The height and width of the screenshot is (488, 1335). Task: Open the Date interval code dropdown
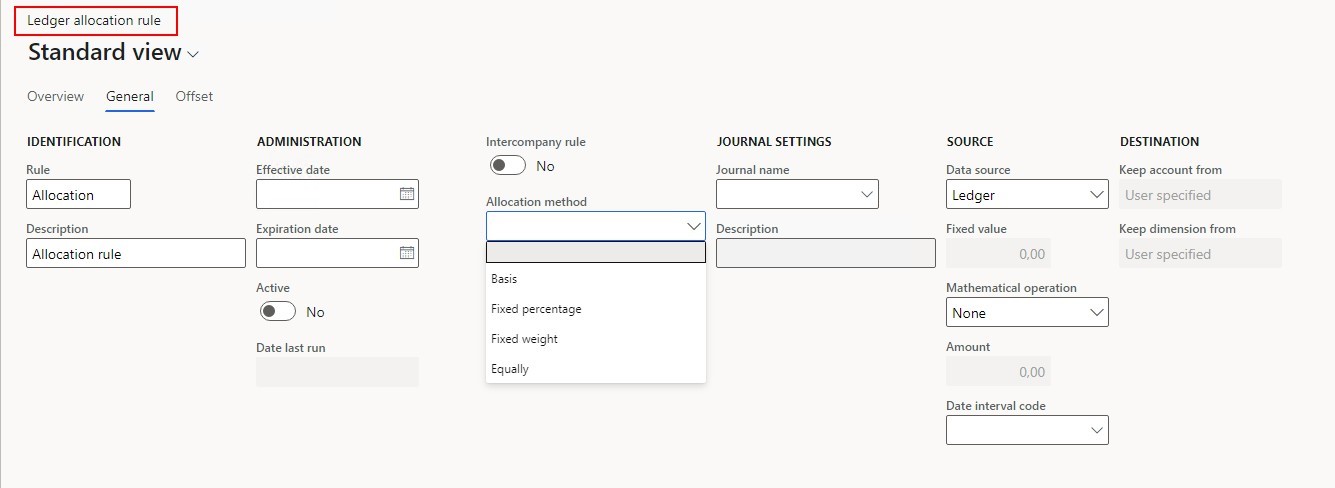(1096, 430)
